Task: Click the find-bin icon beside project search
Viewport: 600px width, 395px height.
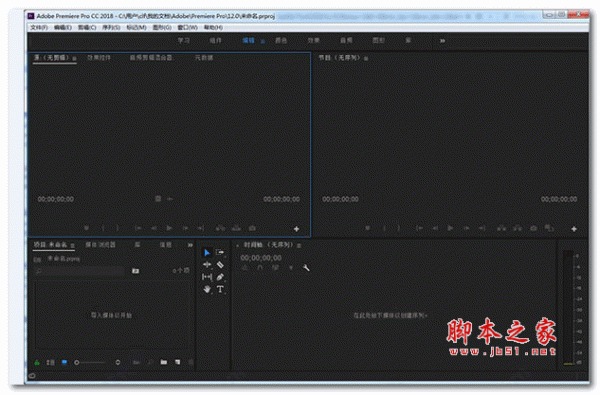Action: coord(135,271)
